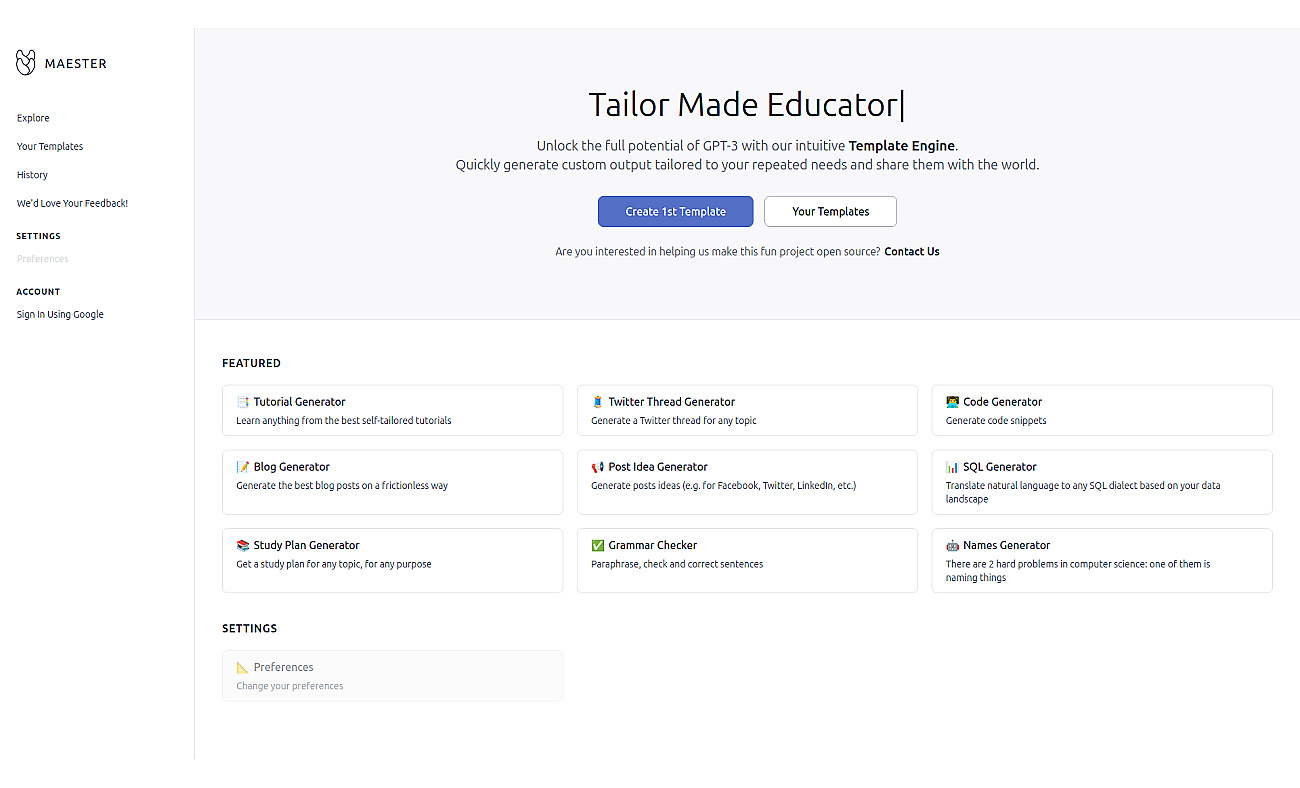
Task: Open the Post Idea Generator card title
Action: (658, 467)
